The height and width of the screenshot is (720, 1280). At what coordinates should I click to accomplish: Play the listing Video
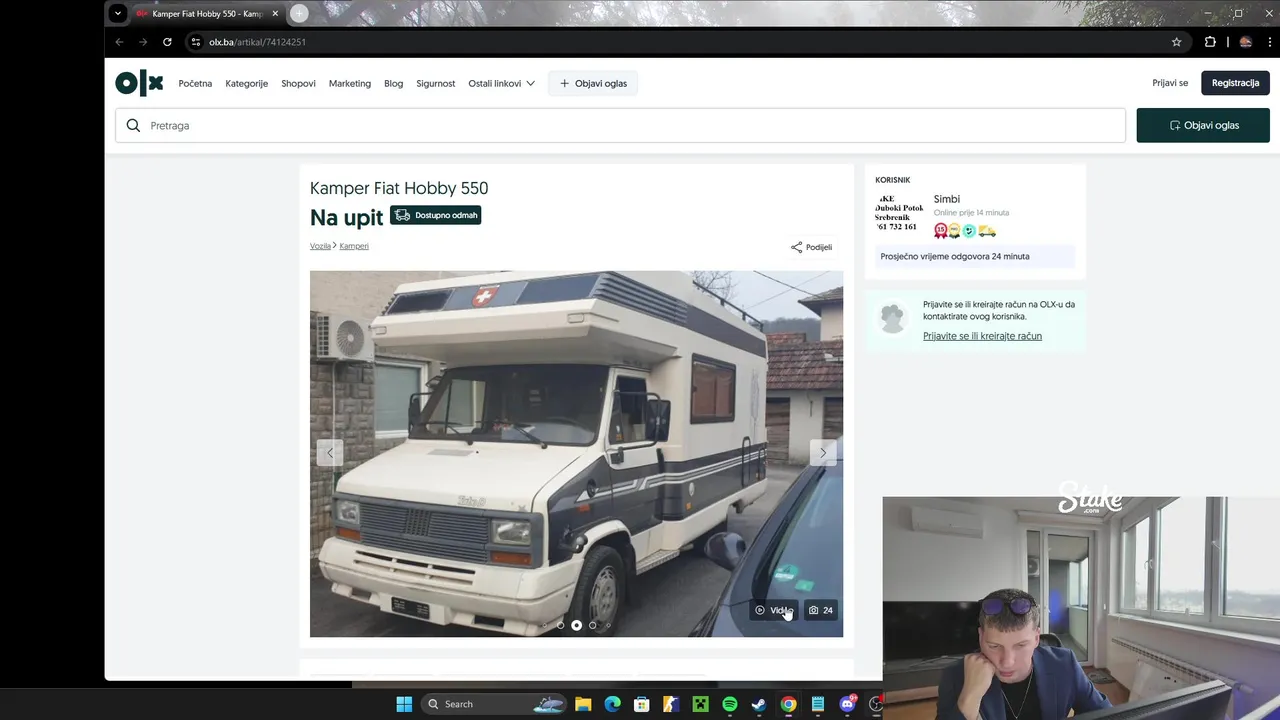point(774,610)
